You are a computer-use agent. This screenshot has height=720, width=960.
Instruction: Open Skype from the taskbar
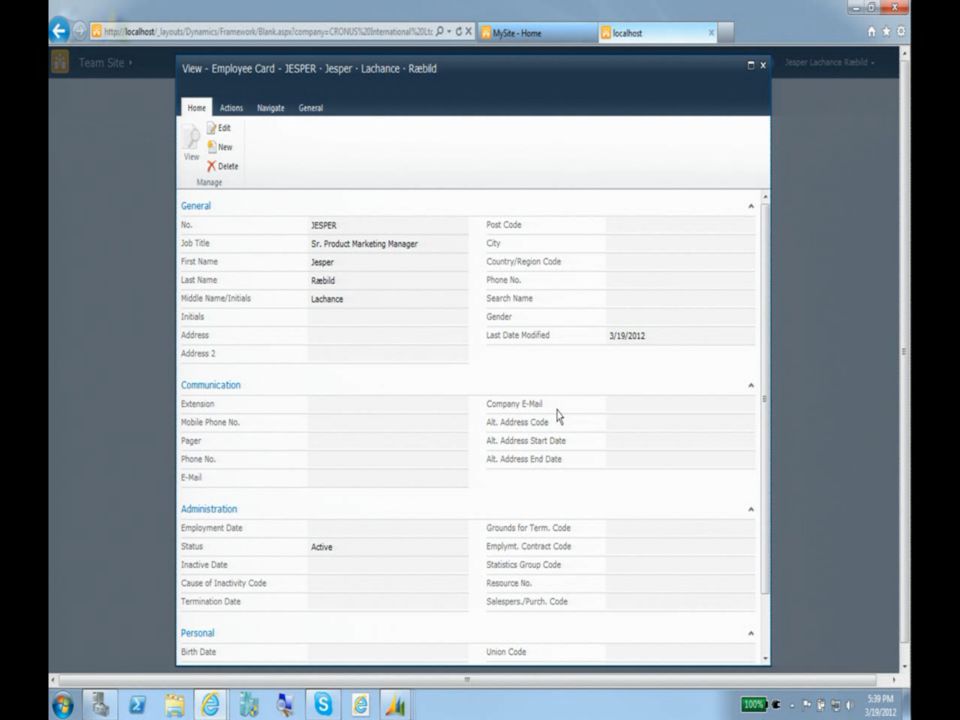(323, 705)
